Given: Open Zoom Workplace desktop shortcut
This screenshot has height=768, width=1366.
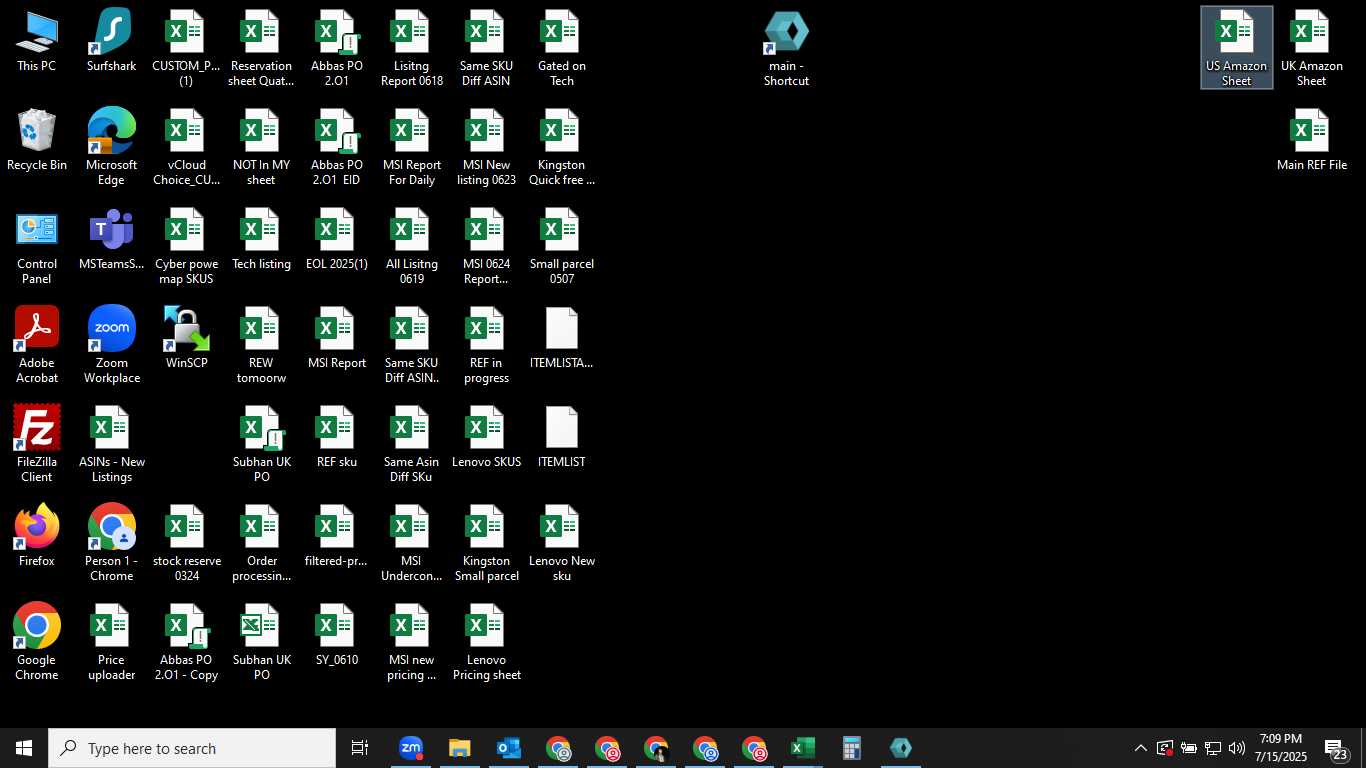Looking at the screenshot, I should [111, 346].
